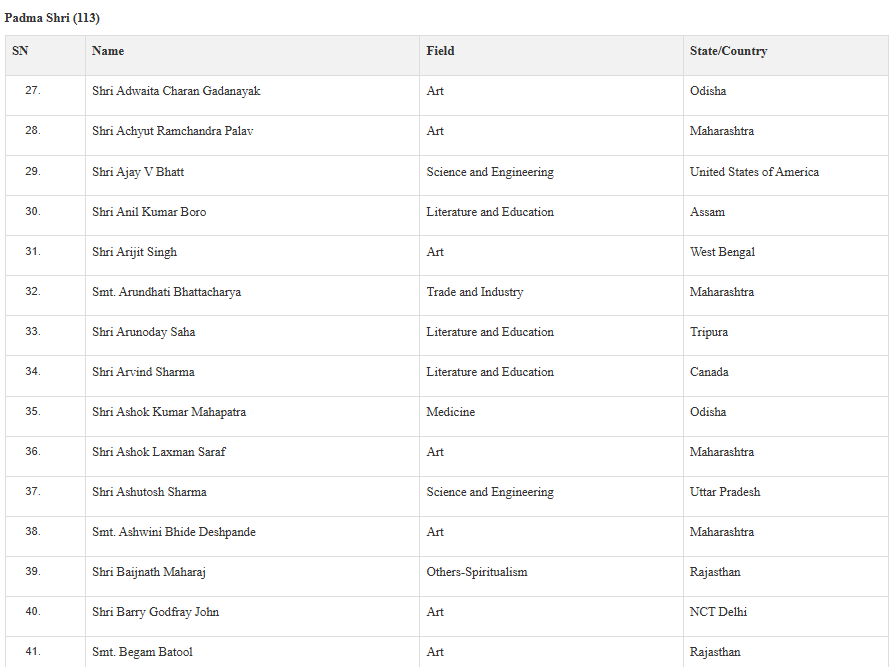889x667 pixels.
Task: Select serial number '30.'
Action: tap(33, 211)
